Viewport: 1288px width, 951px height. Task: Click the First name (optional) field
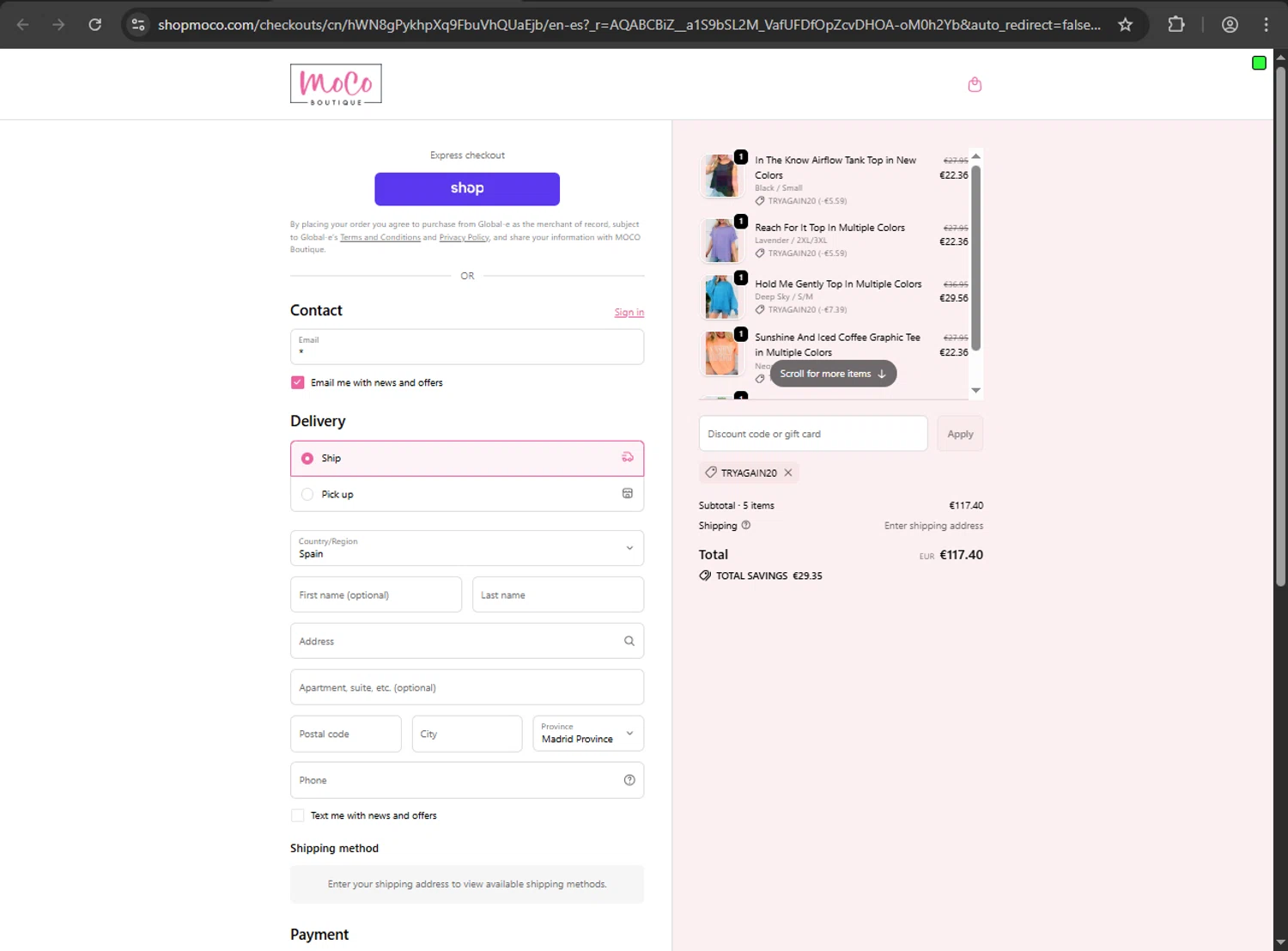point(376,594)
